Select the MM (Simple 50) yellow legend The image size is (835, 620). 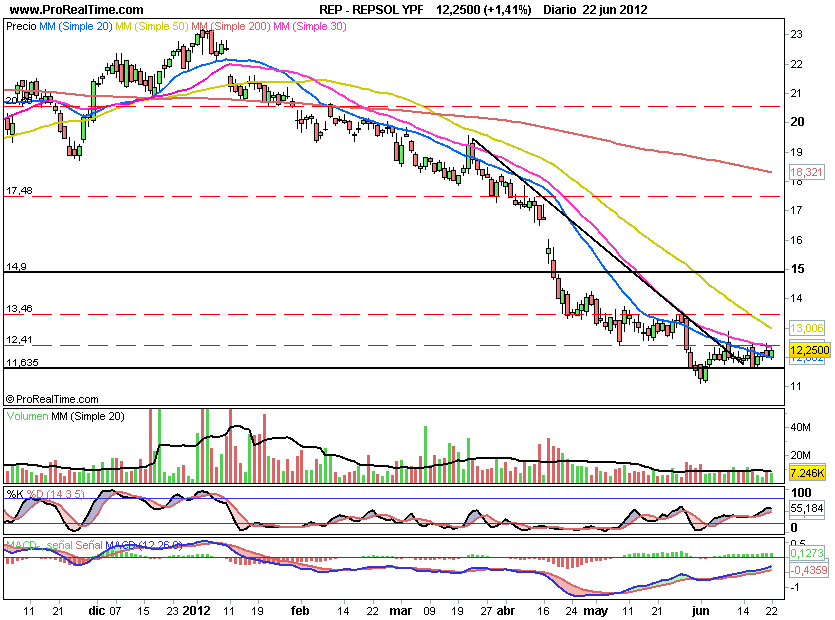[x=152, y=26]
